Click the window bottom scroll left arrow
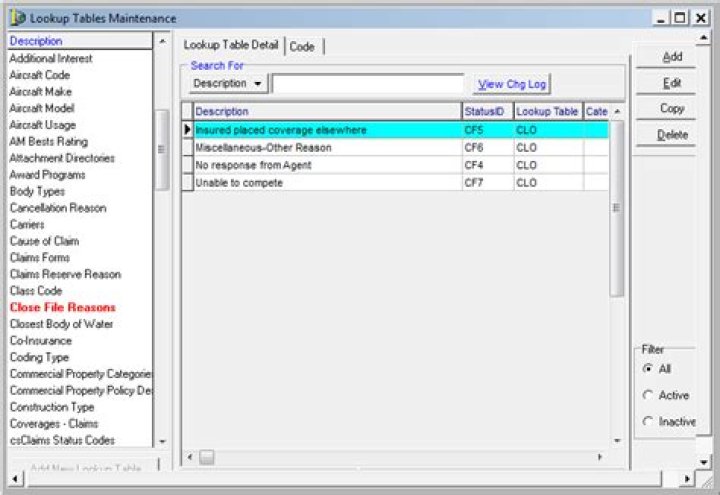 click(15, 479)
